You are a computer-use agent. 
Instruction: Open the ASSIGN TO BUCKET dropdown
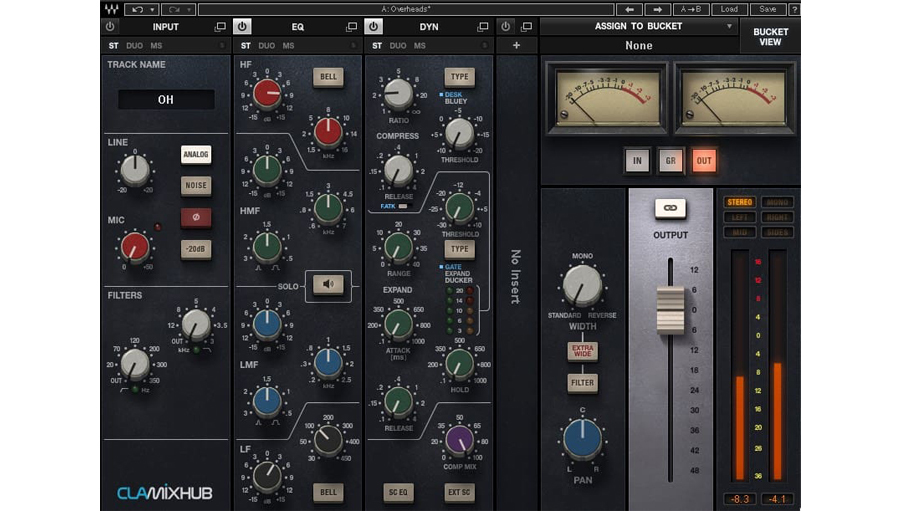click(x=638, y=26)
